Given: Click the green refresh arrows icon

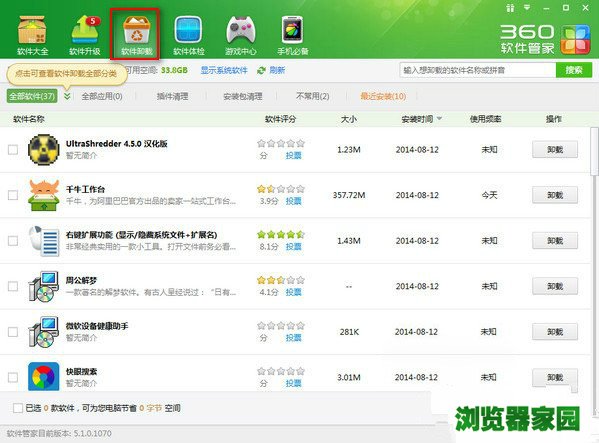Looking at the screenshot, I should tap(261, 70).
